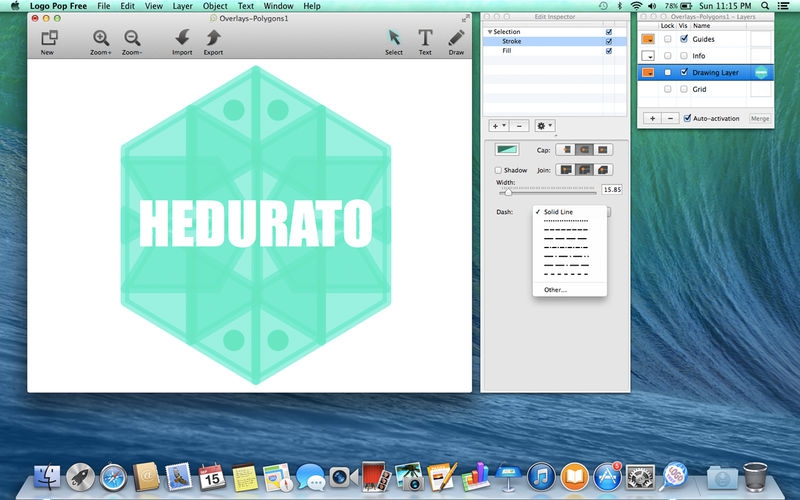
Task: Open Finder from the Dock
Action: pyautogui.click(x=47, y=478)
